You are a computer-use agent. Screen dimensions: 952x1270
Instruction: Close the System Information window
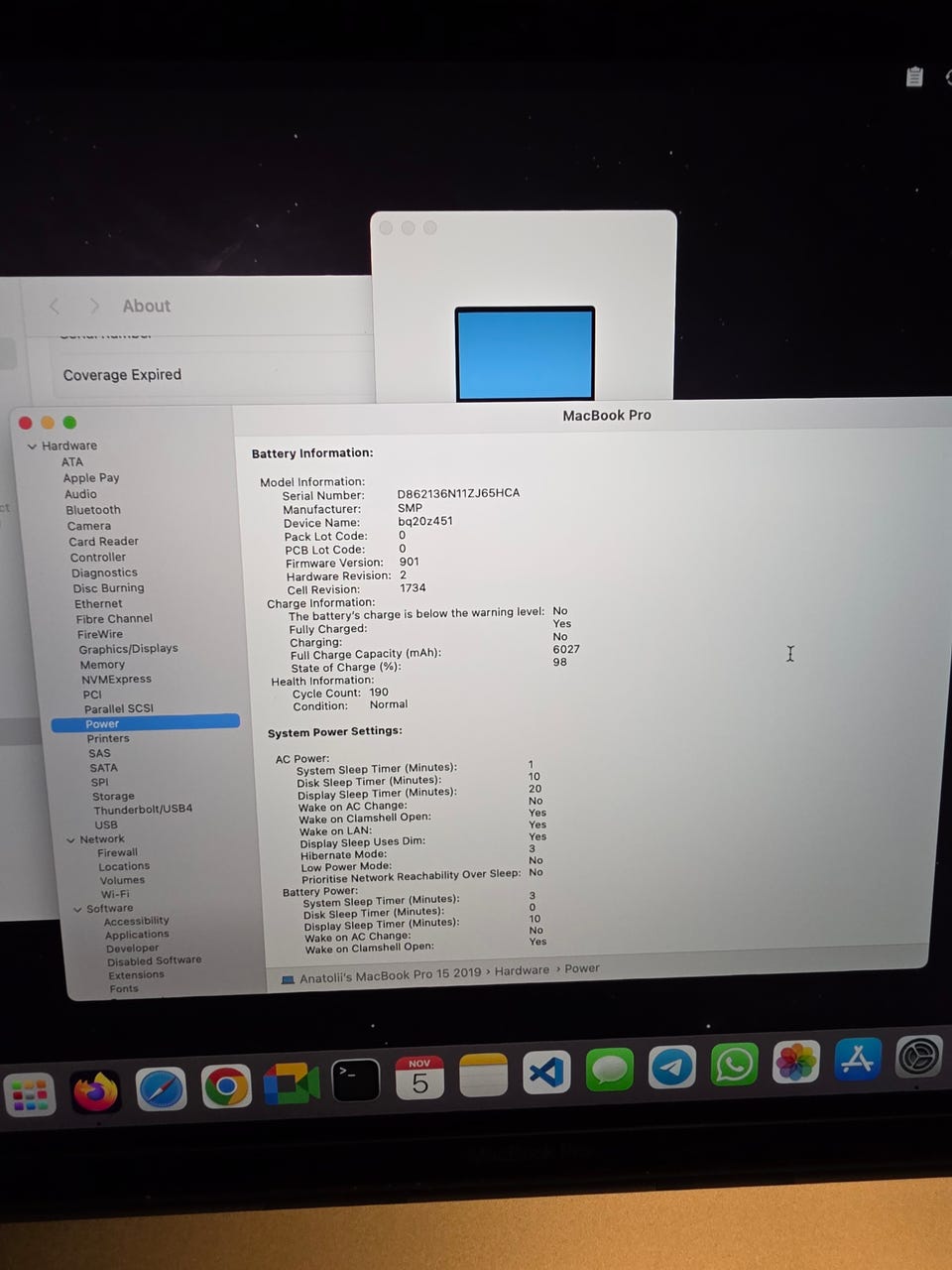point(26,423)
